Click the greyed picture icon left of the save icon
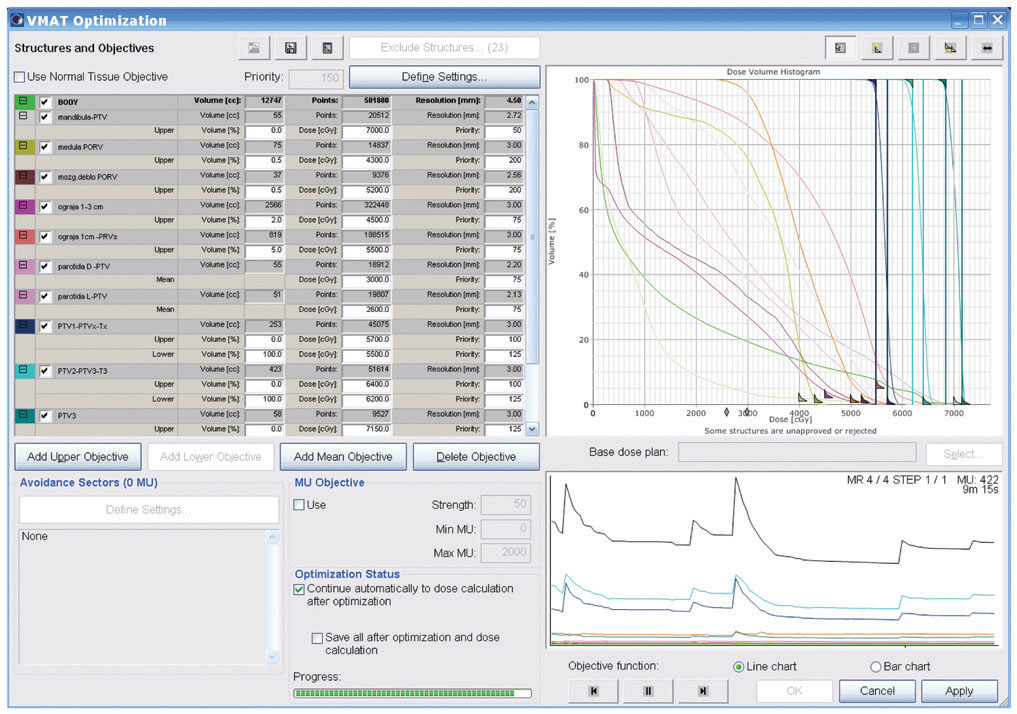The width and height of the screenshot is (1017, 714). [254, 48]
